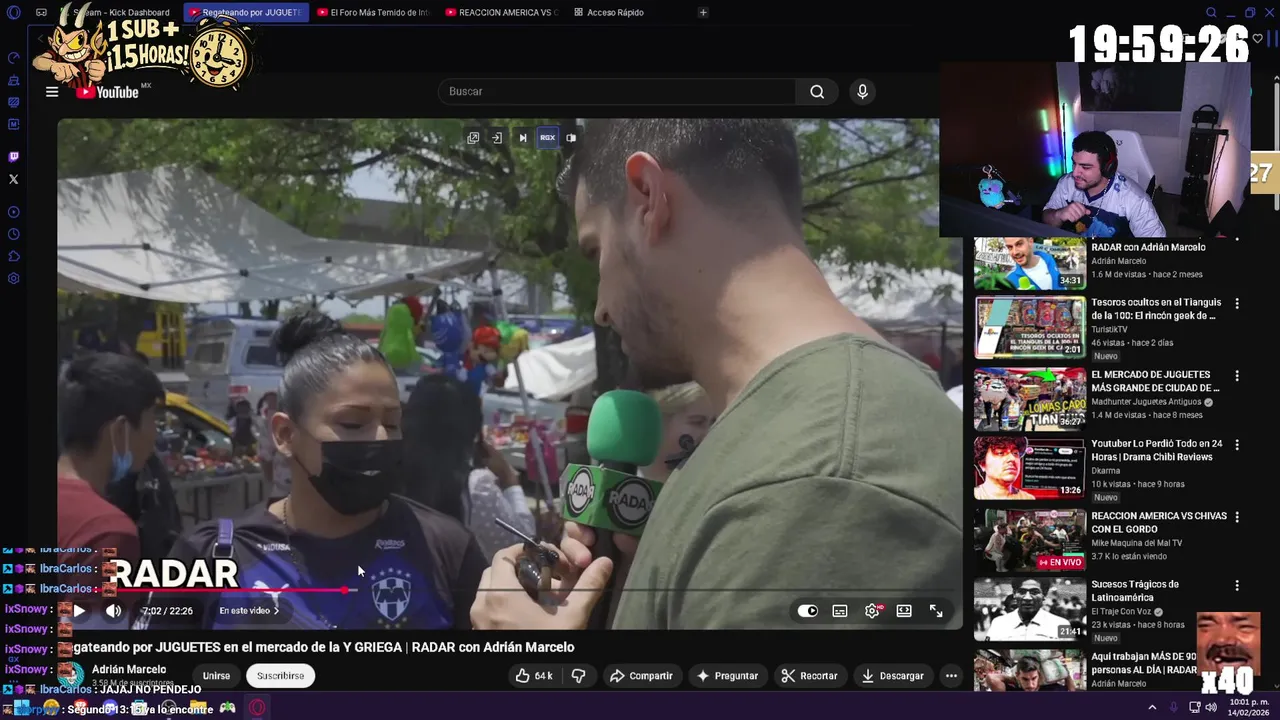The height and width of the screenshot is (720, 1280).
Task: Click the Descargar download button
Action: 892,676
